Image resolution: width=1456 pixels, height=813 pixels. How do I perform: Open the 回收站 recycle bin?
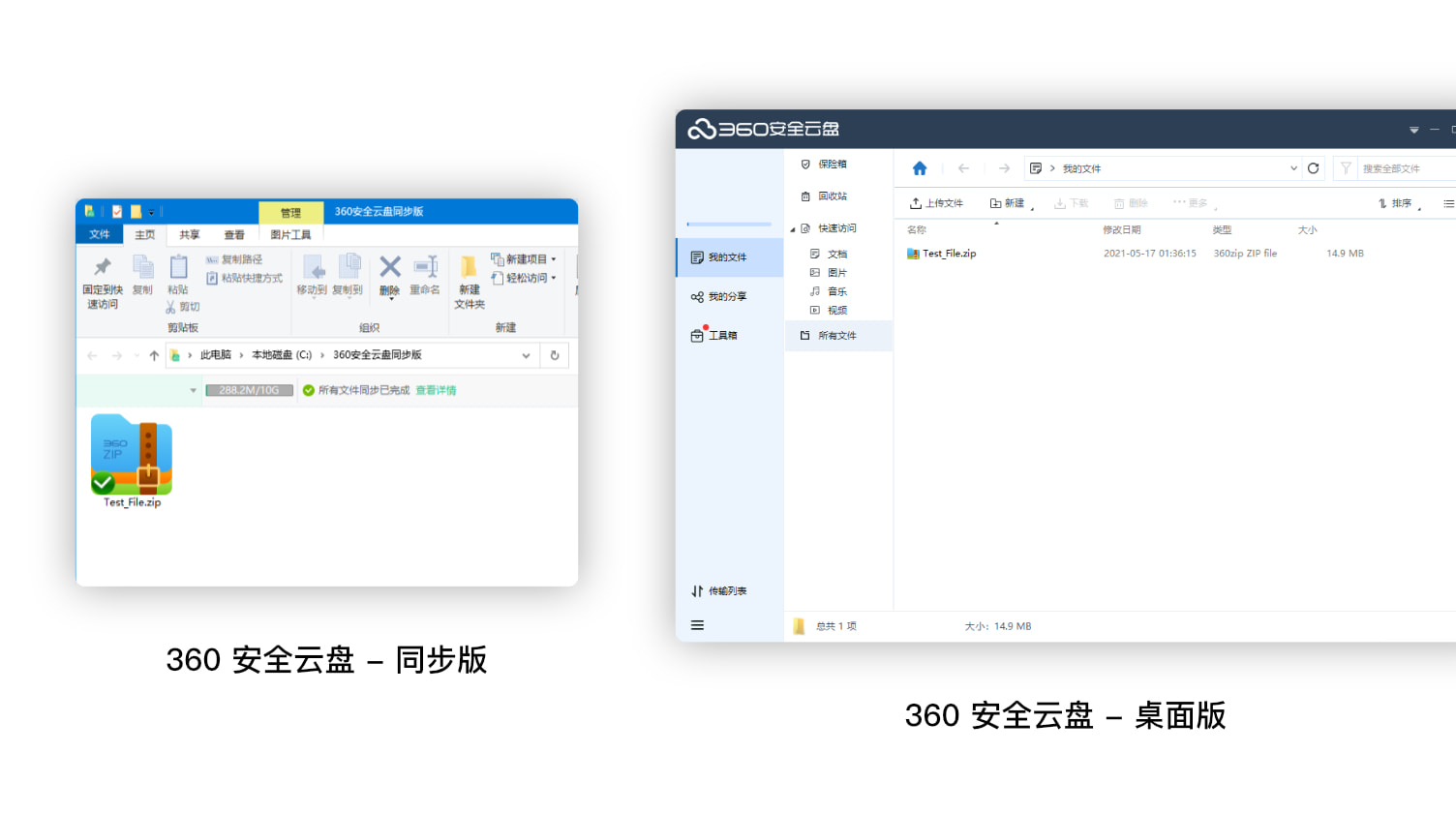pyautogui.click(x=831, y=196)
